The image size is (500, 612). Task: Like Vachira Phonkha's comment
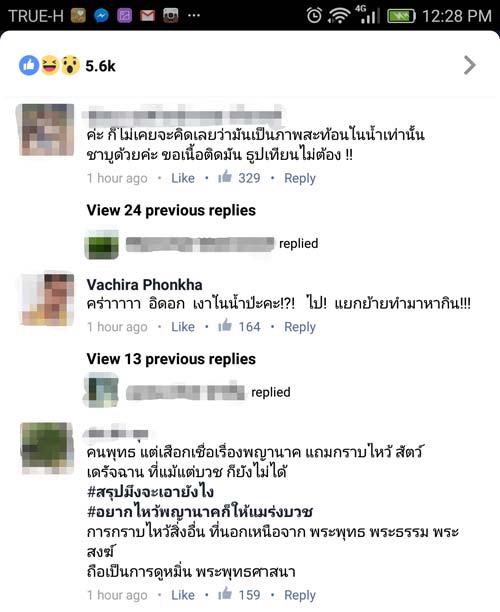183,327
